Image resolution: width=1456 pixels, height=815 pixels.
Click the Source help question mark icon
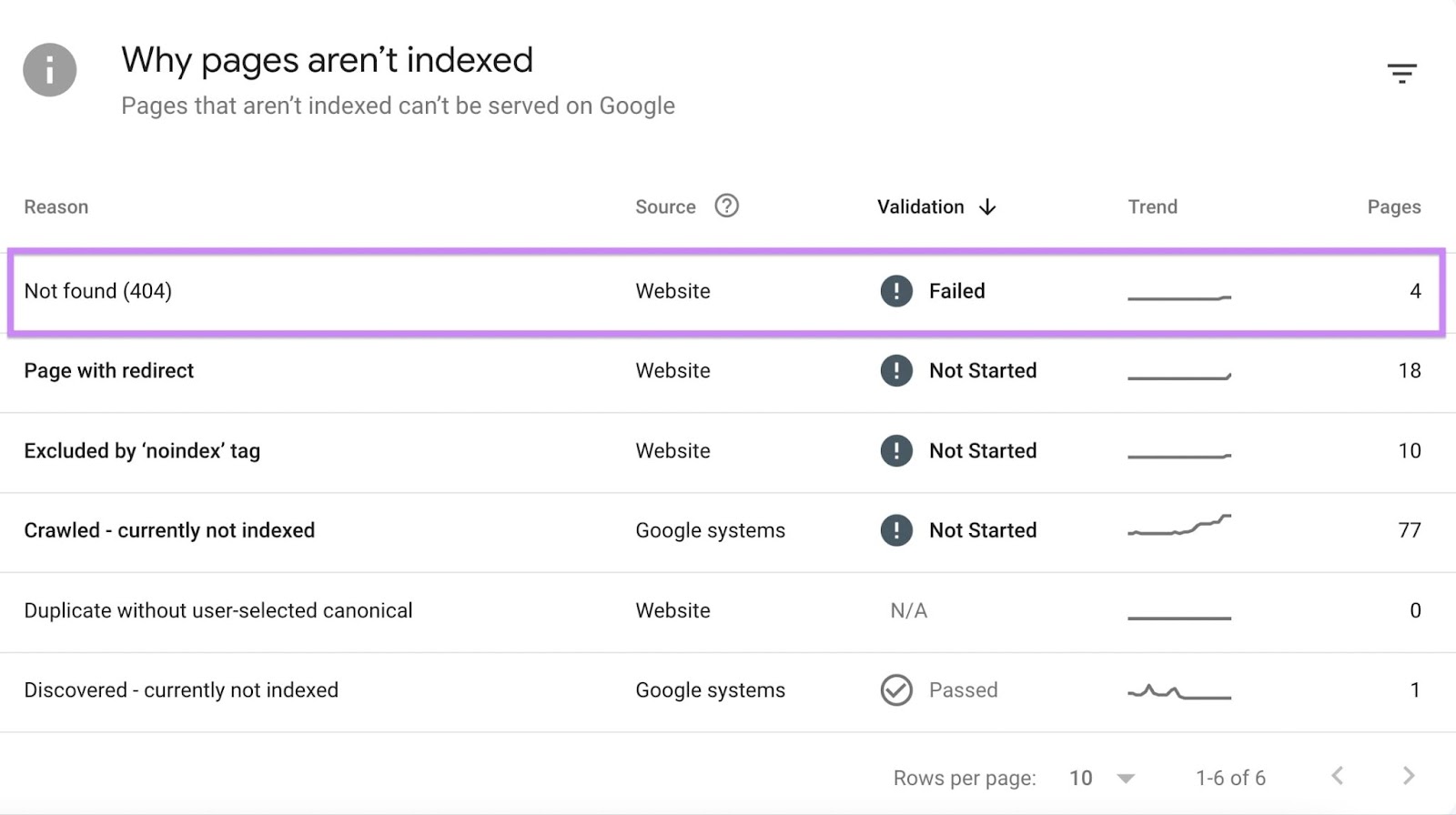726,206
